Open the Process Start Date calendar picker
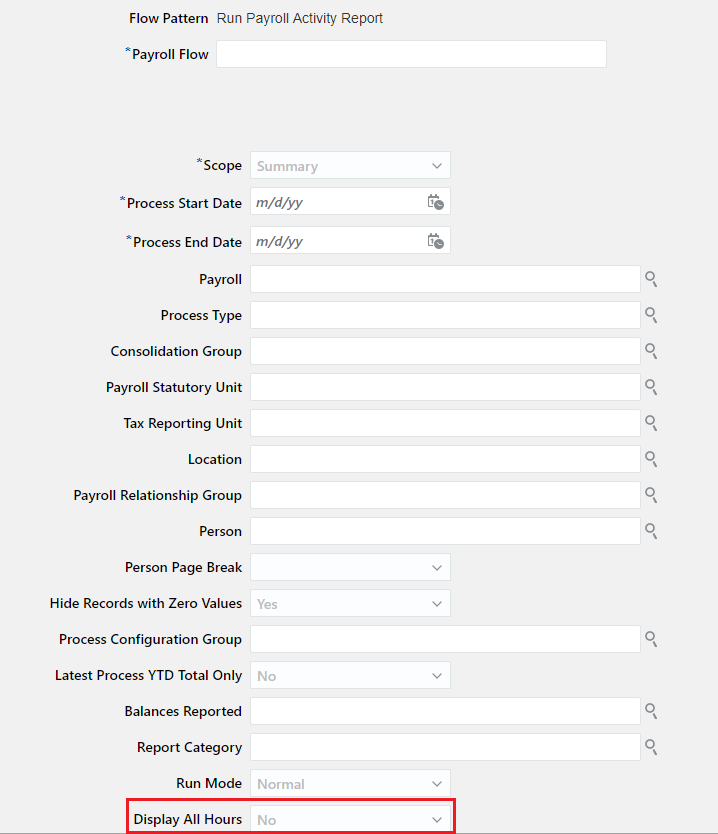 click(435, 202)
